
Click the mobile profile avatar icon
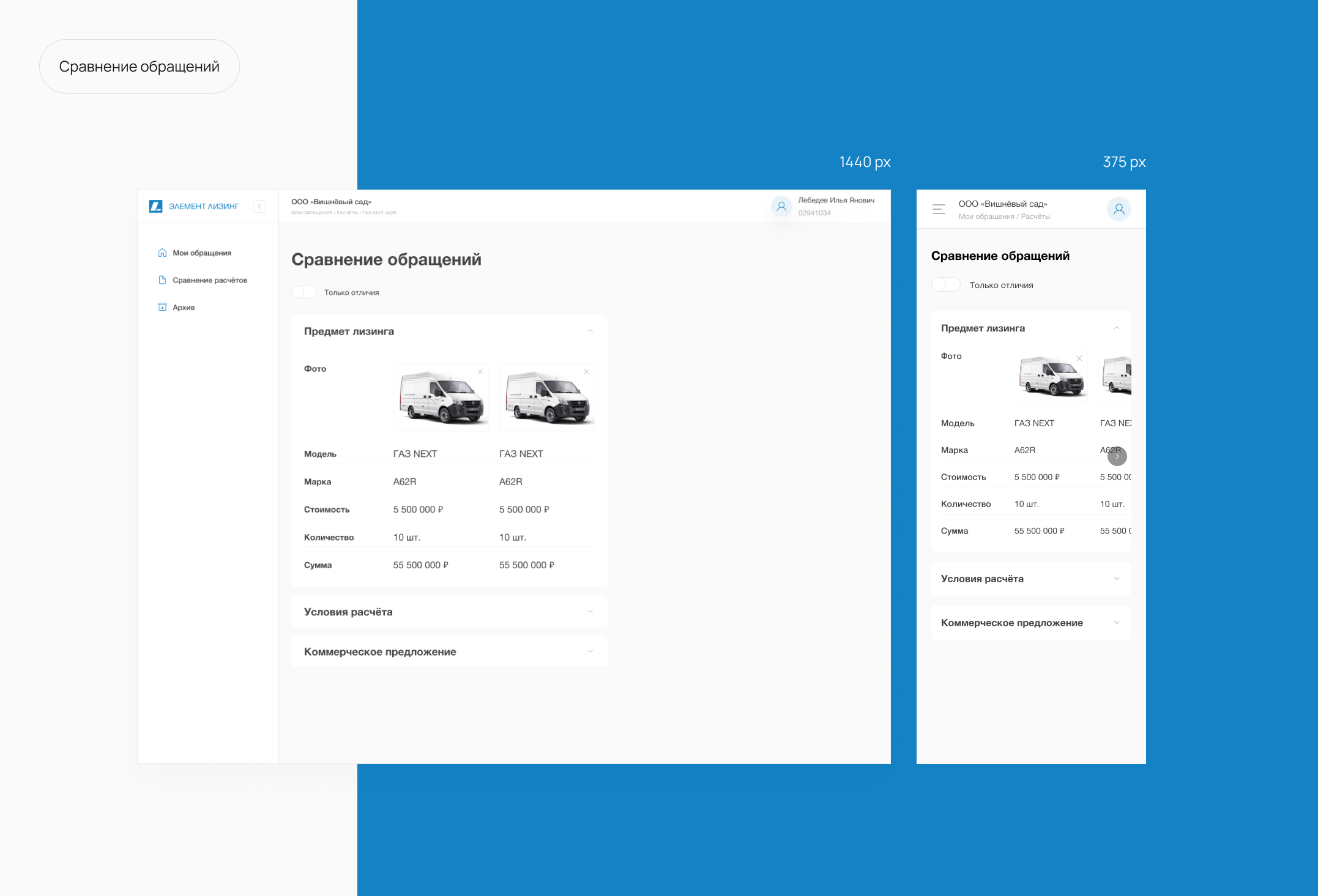tap(1119, 209)
